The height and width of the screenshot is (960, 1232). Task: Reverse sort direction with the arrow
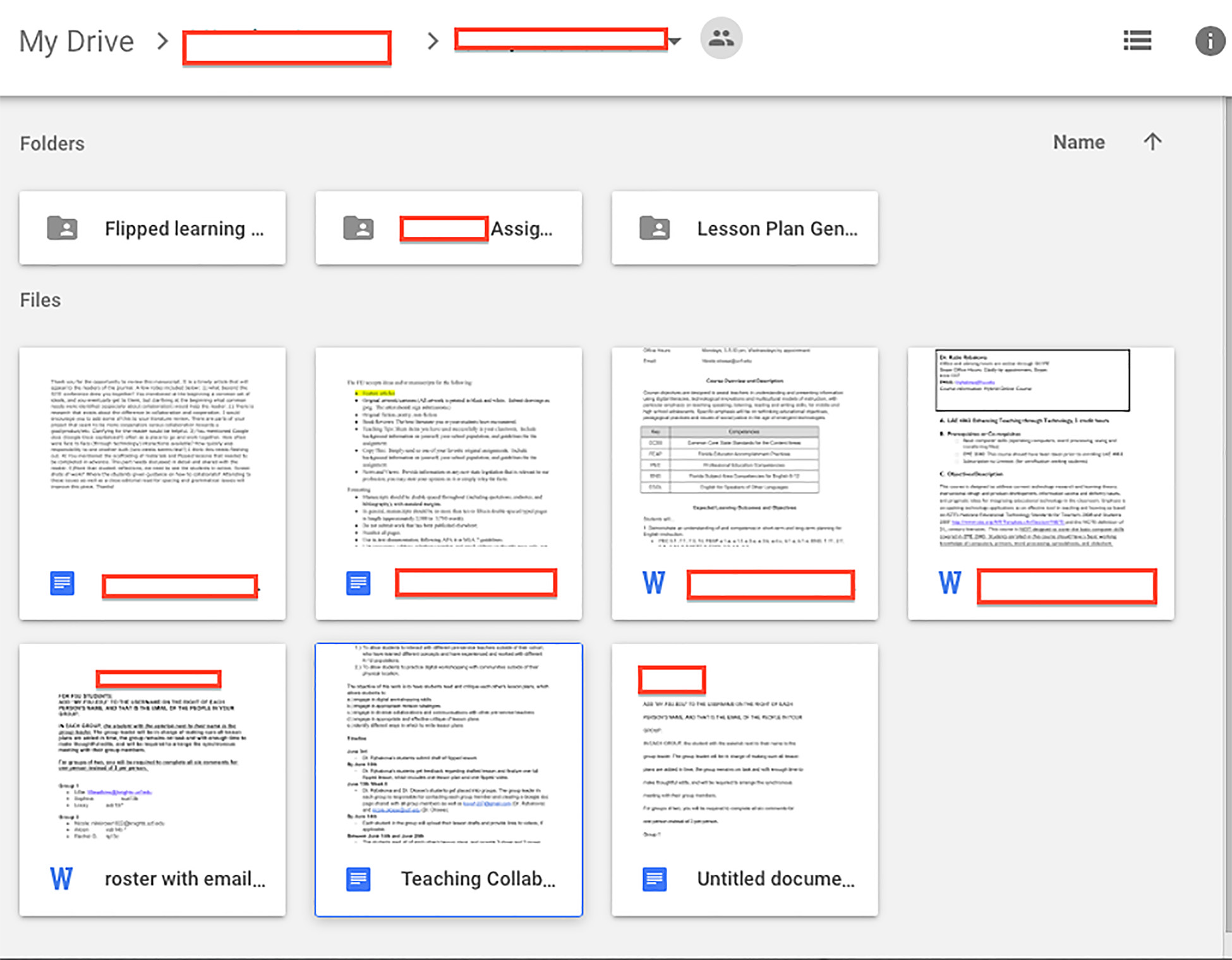coord(1152,142)
